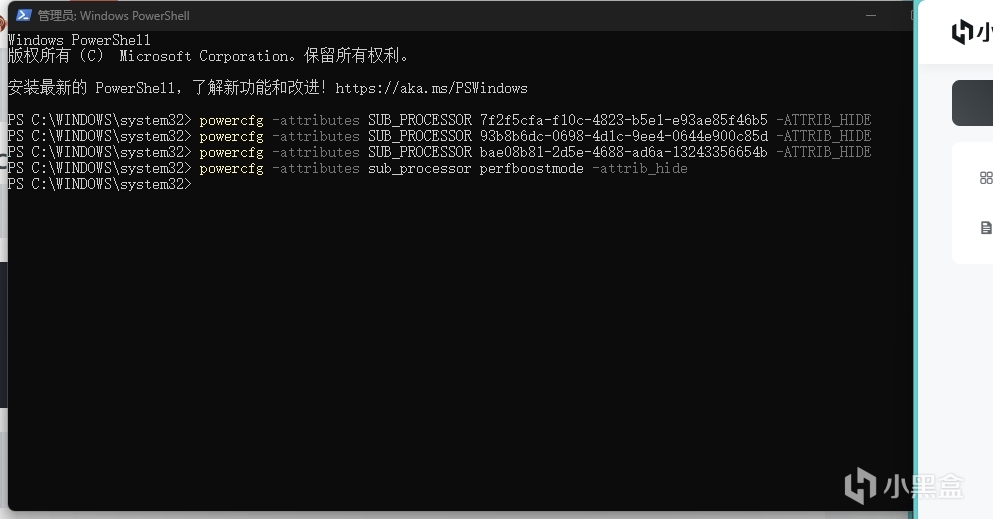Click the lowercase -attrib_hide parameter

pyautogui.click(x=640, y=168)
